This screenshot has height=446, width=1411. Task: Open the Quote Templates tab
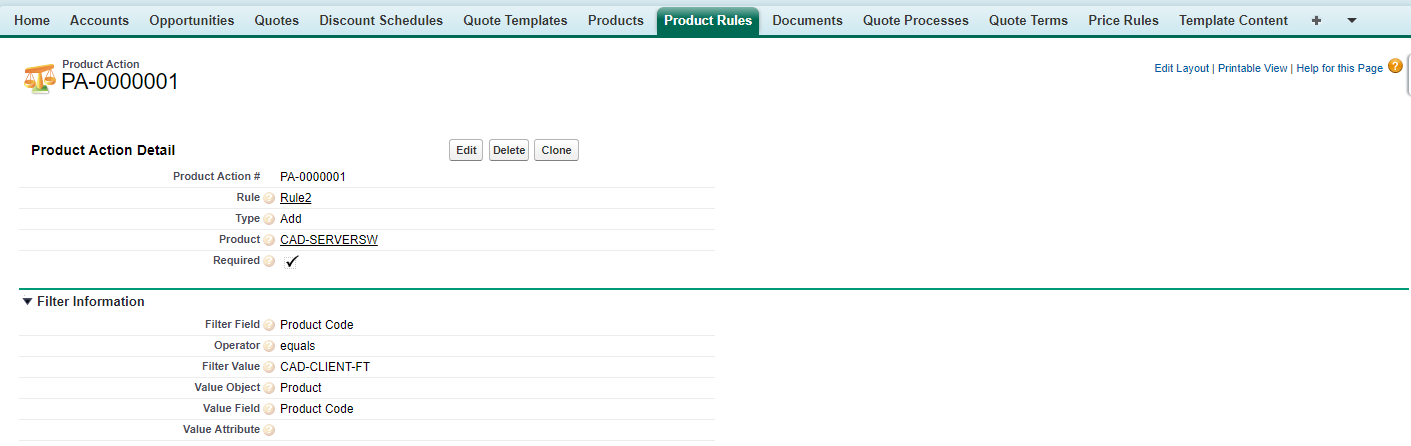tap(515, 20)
